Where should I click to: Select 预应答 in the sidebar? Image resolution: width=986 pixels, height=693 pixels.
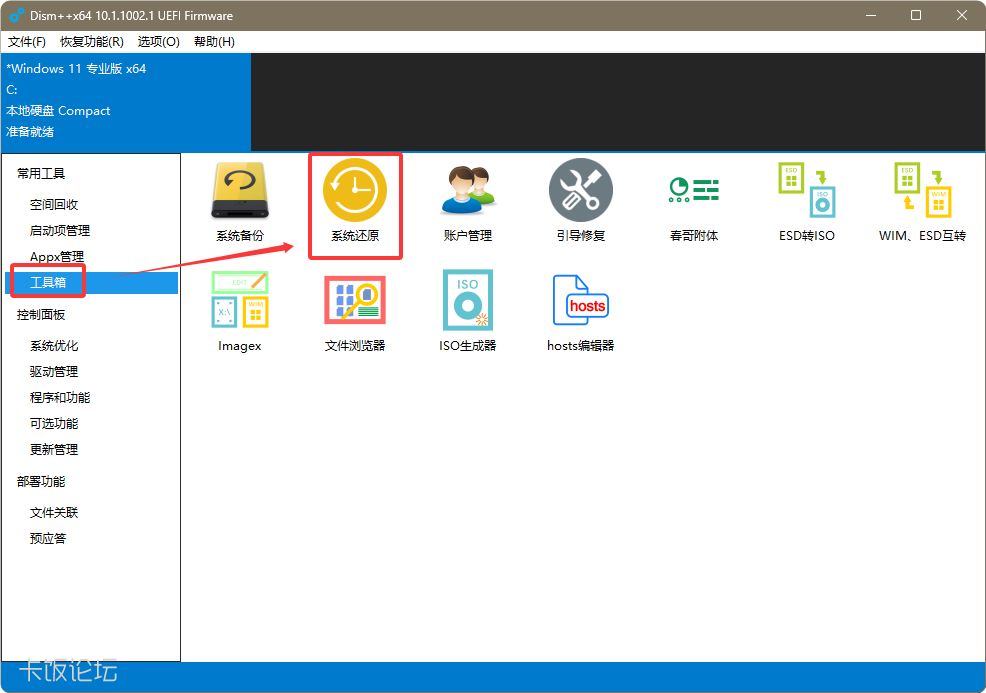pyautogui.click(x=48, y=538)
